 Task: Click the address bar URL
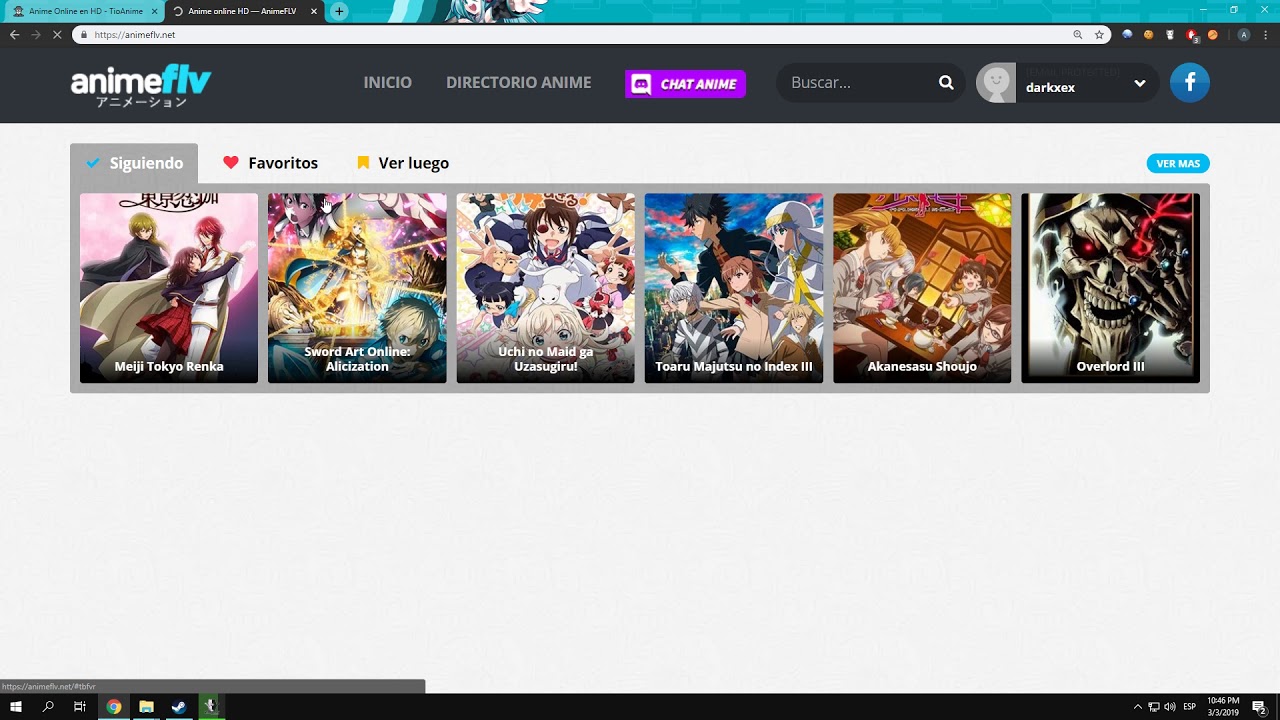pyautogui.click(x=135, y=34)
